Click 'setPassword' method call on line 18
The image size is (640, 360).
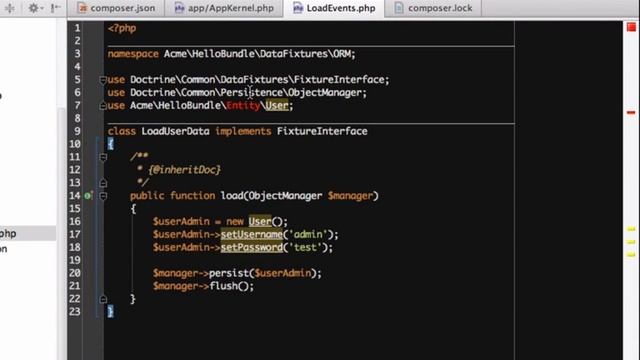click(251, 247)
